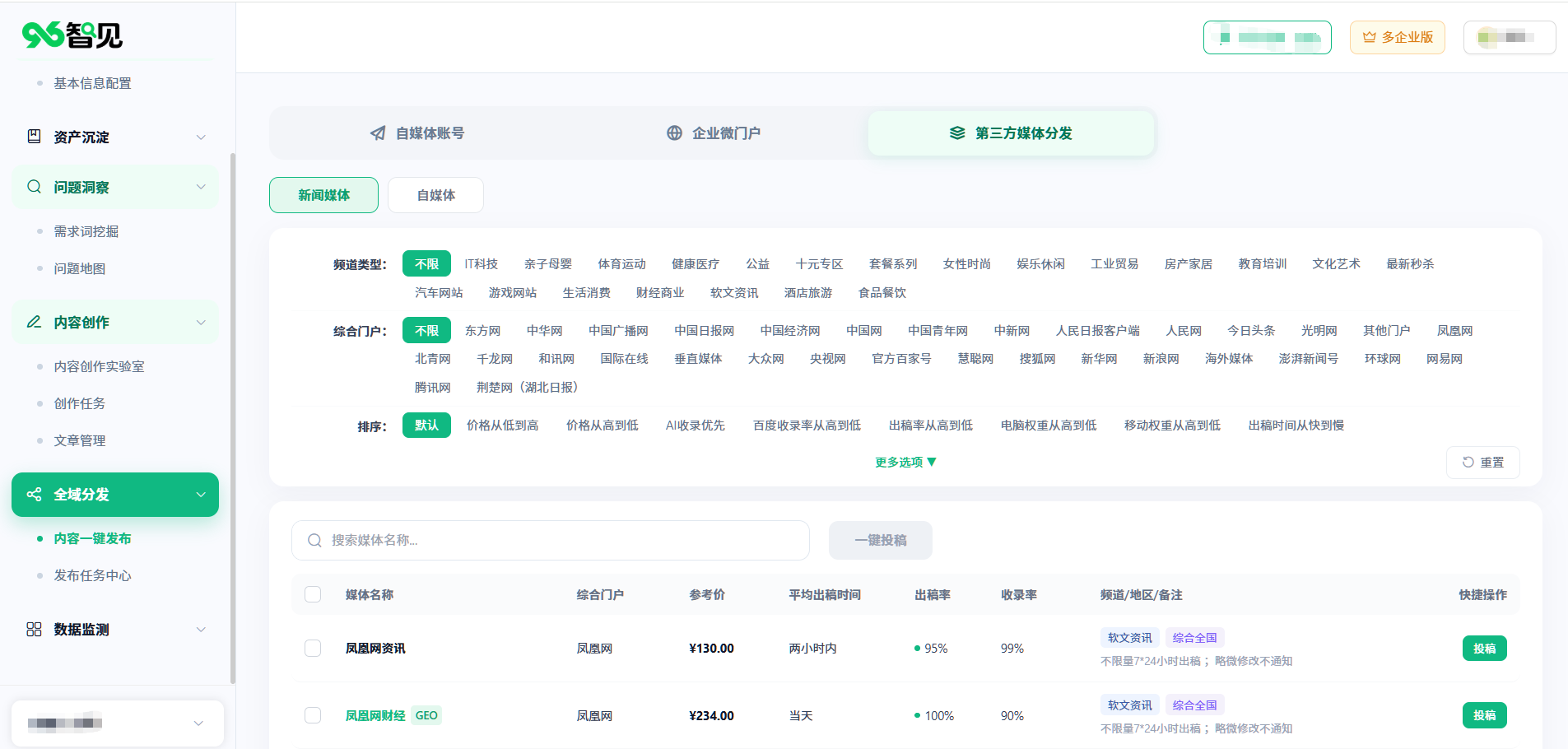Sort by 价格从低到高
1568x749 pixels.
503,426
